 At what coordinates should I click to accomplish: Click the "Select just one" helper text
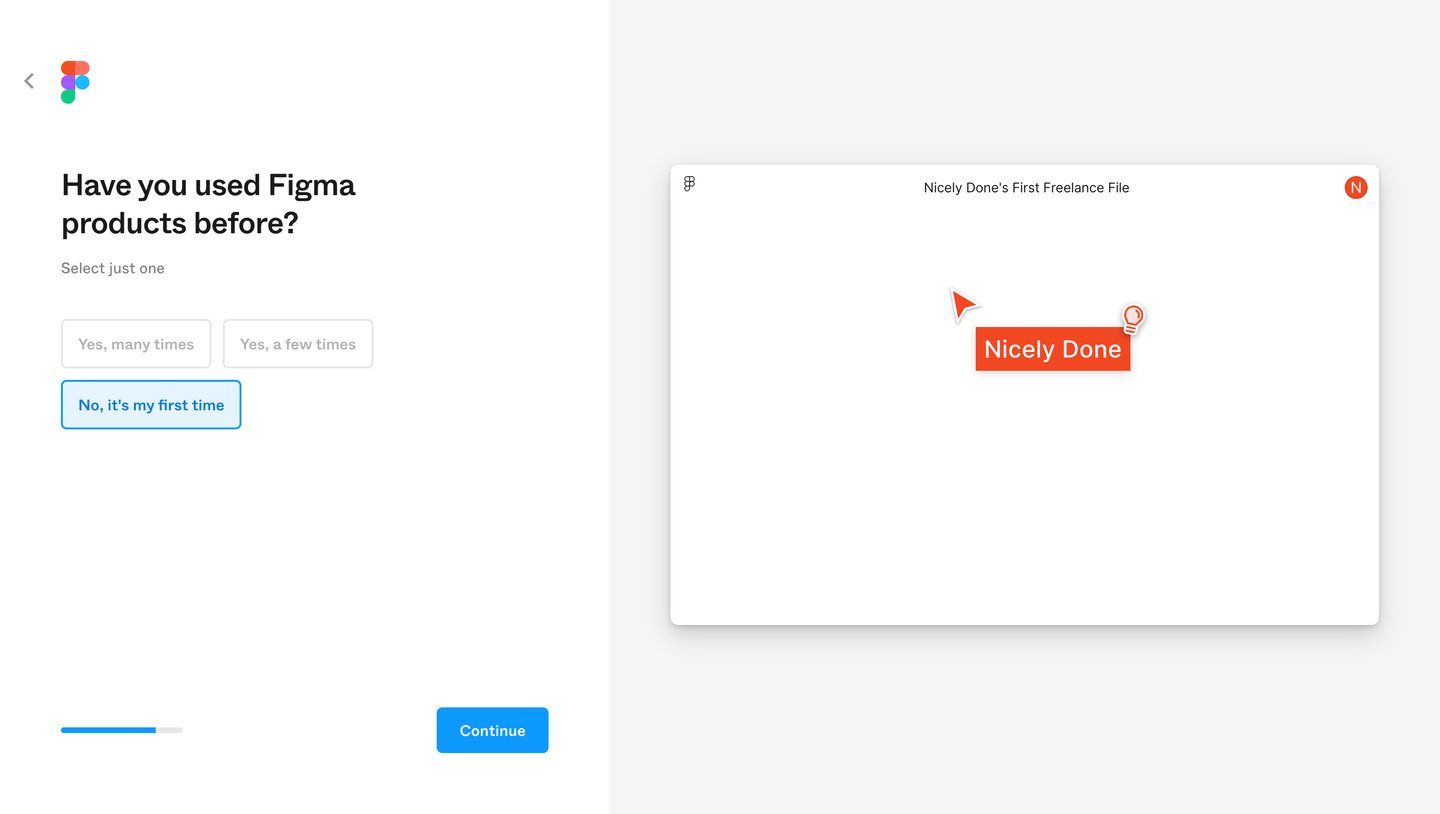[112, 268]
